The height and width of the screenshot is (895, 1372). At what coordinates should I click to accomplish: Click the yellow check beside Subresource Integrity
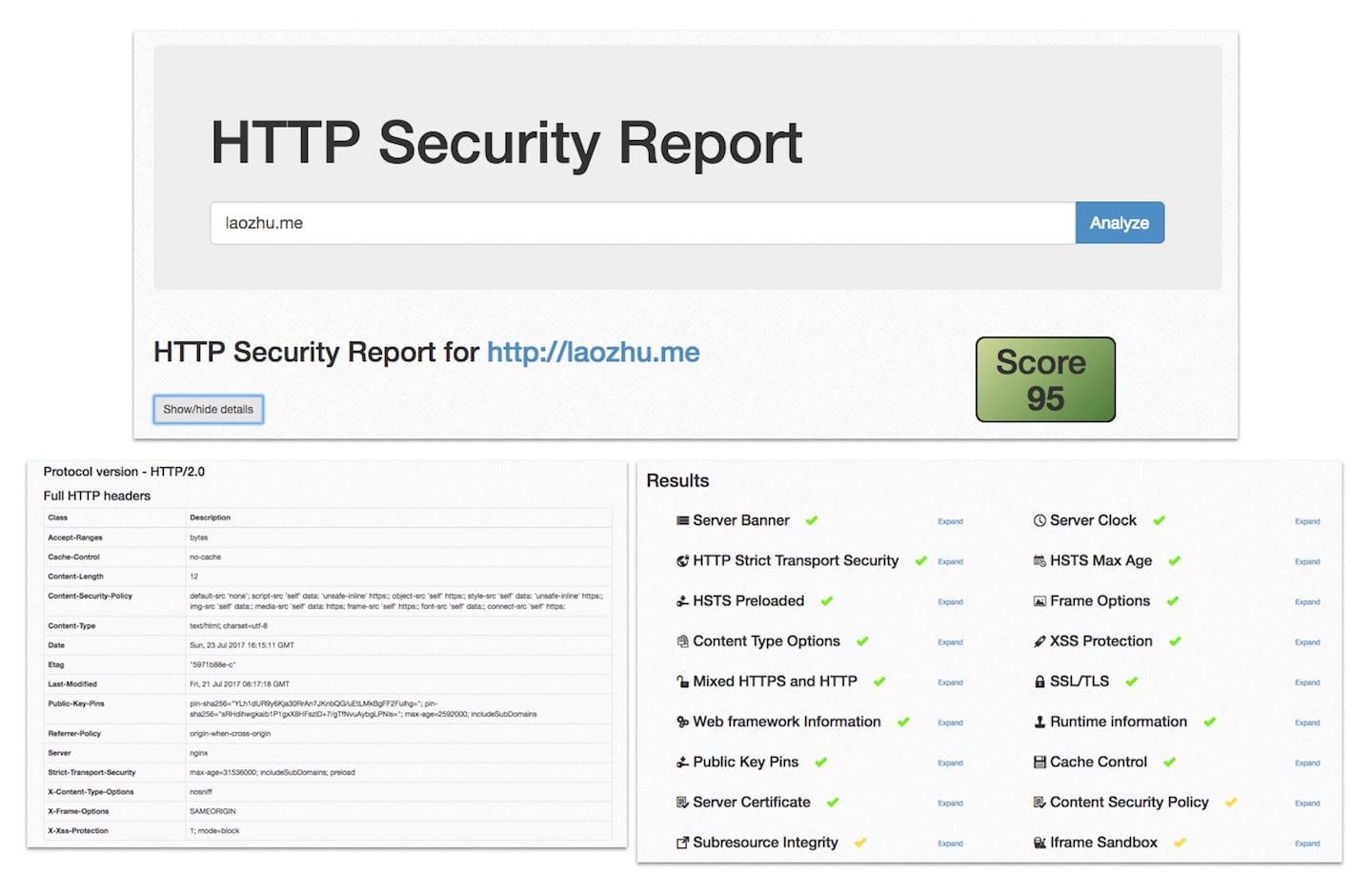coord(858,842)
